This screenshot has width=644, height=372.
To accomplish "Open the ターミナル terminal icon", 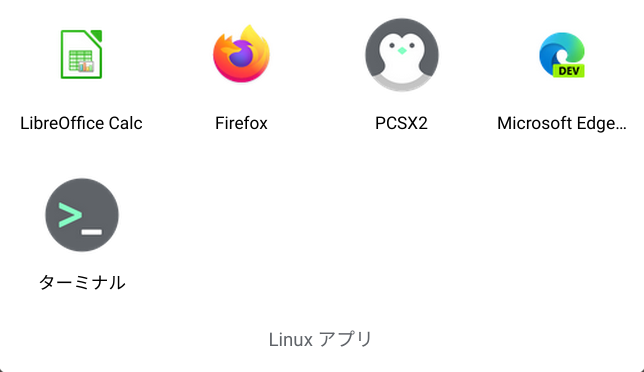I will coord(82,215).
